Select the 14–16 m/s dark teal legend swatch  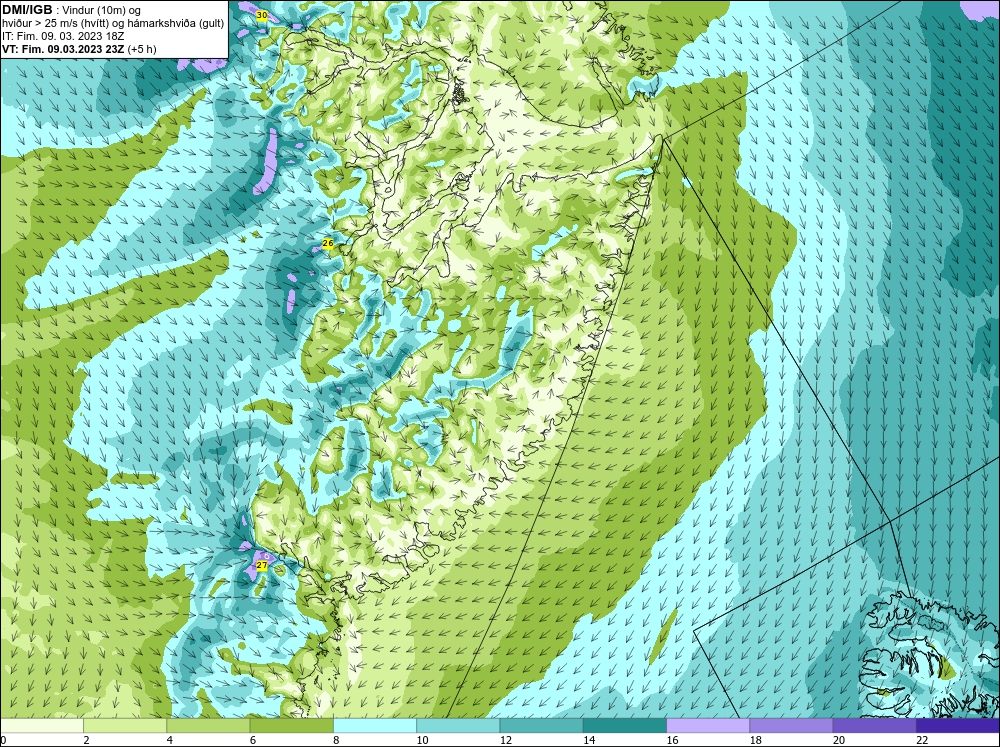coord(625,726)
